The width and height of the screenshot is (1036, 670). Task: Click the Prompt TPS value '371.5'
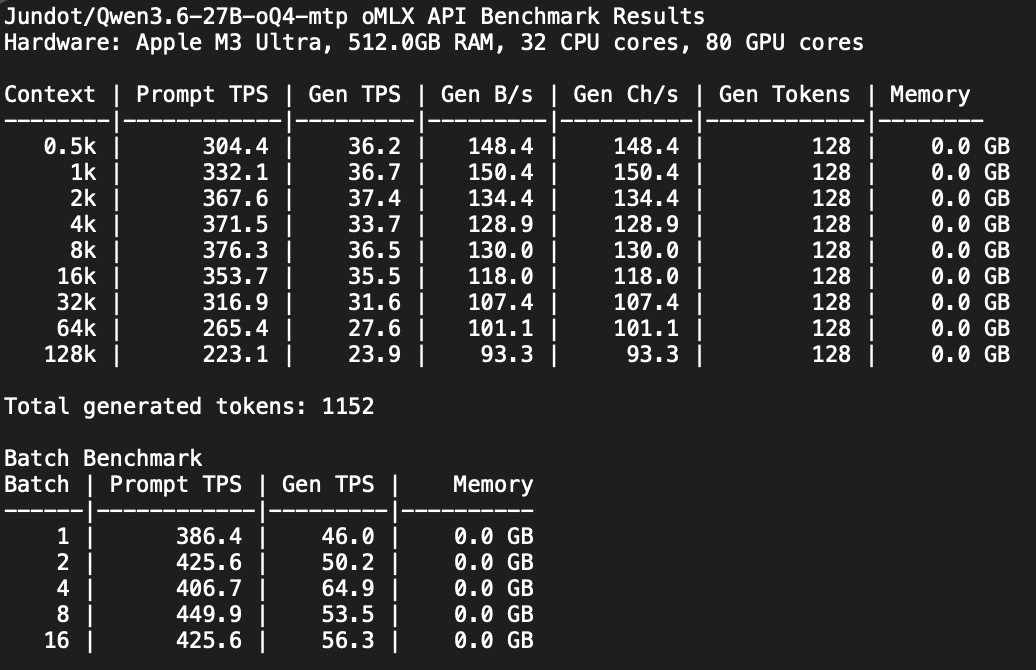click(x=235, y=224)
